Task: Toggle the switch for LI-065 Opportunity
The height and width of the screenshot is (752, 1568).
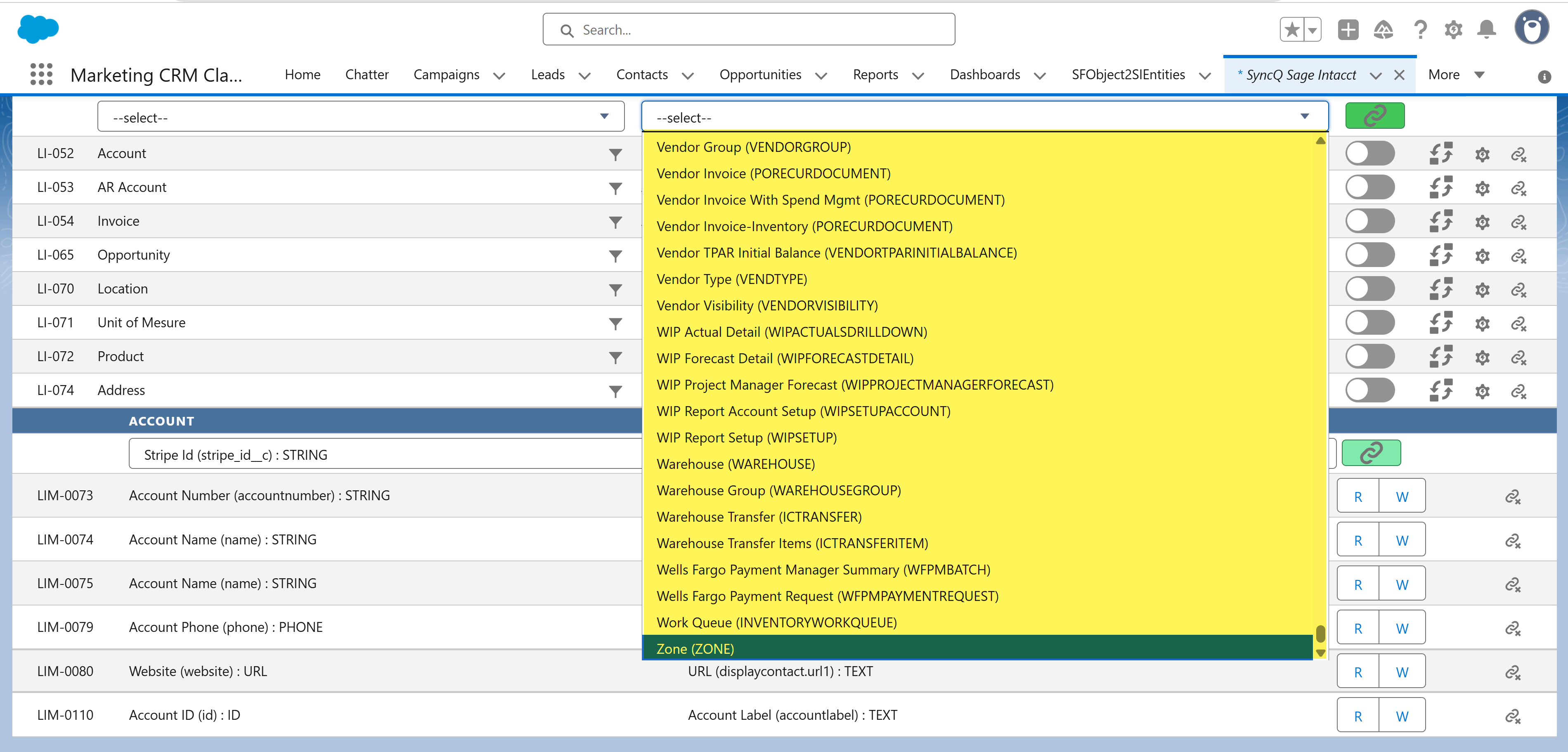Action: point(1369,255)
